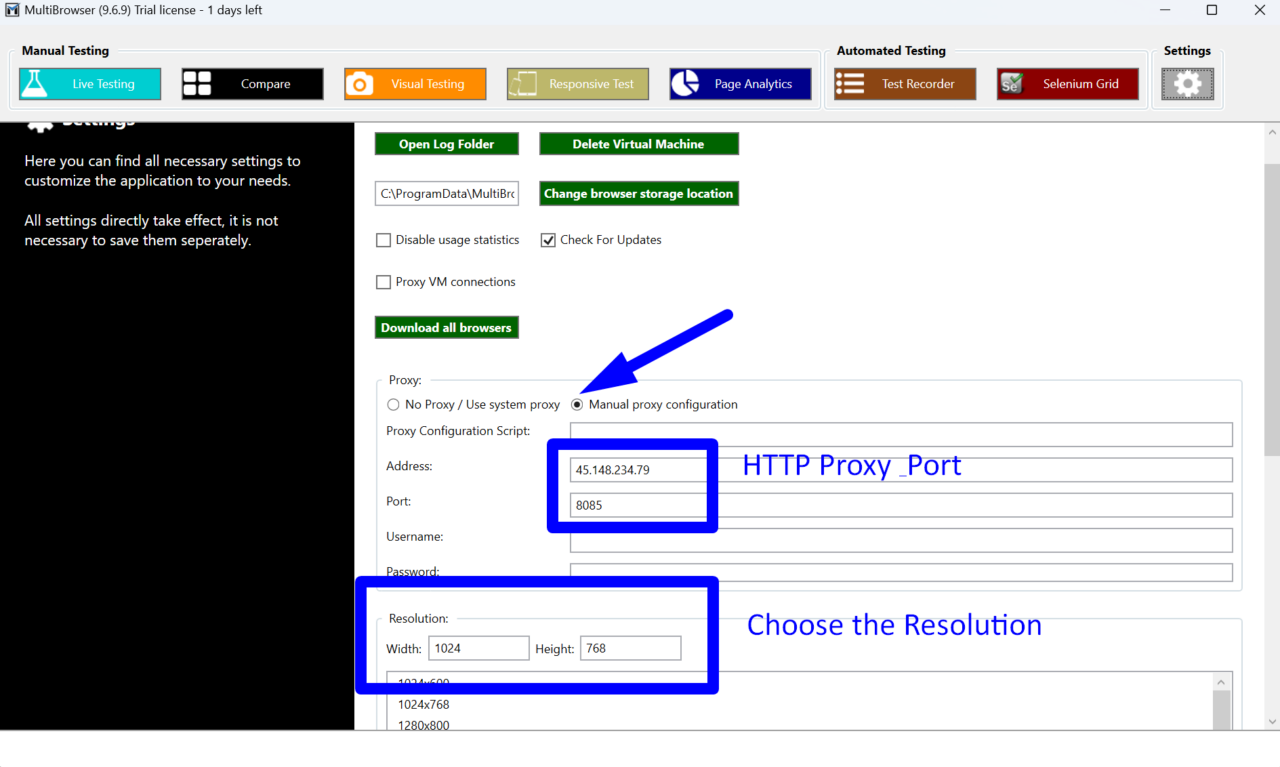The width and height of the screenshot is (1280, 767).
Task: Uncheck Check For Updates
Action: coord(548,240)
